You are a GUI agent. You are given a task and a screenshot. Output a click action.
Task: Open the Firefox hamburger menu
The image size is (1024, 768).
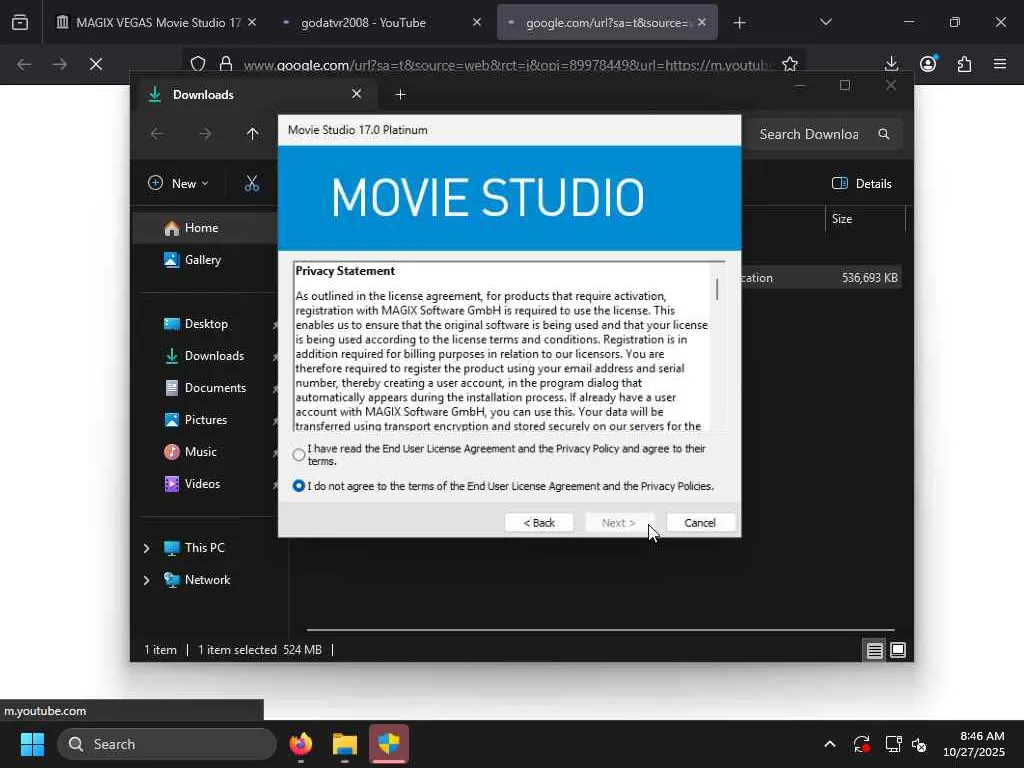pyautogui.click(x=1000, y=64)
